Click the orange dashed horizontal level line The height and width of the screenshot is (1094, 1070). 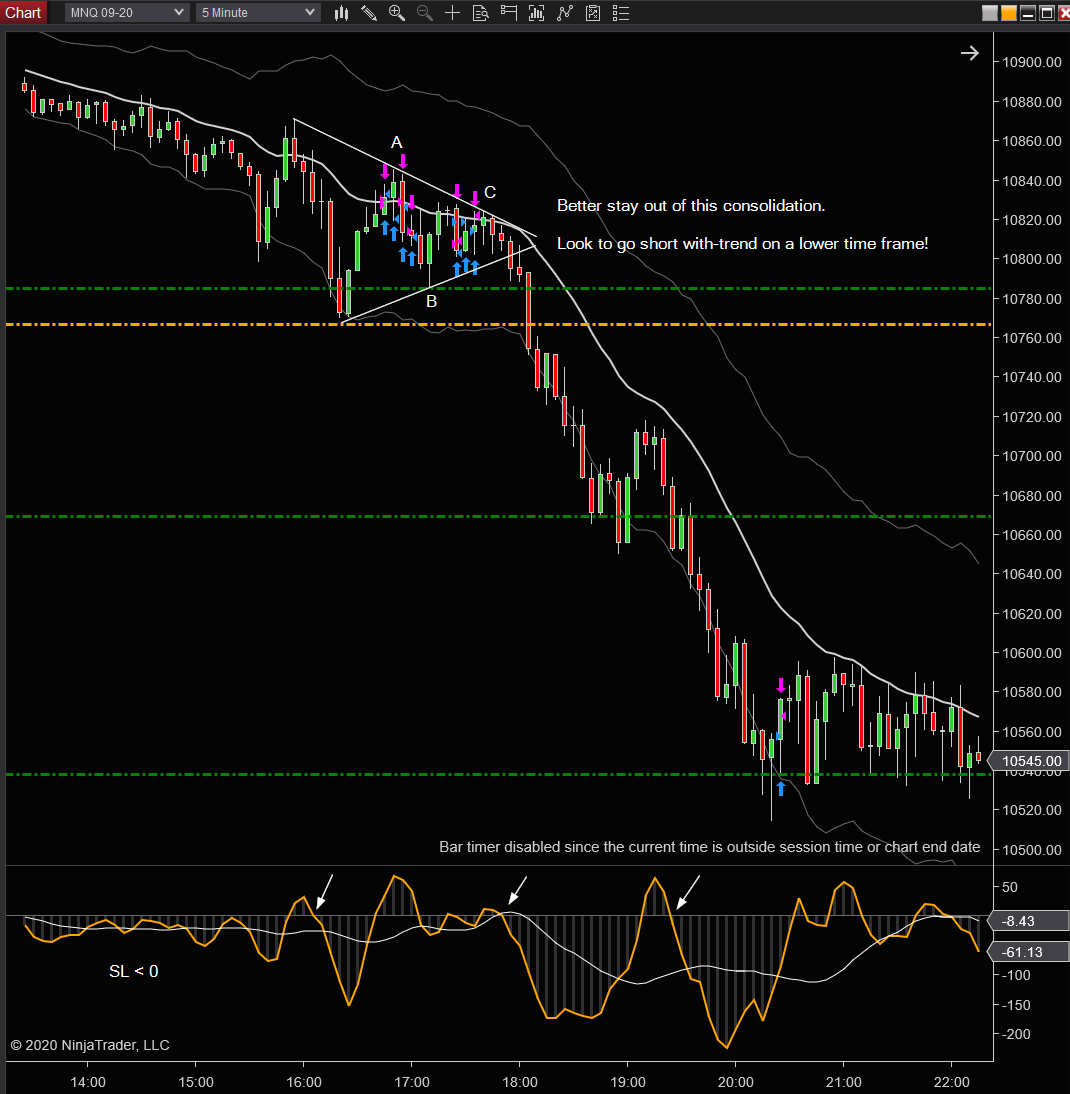499,324
